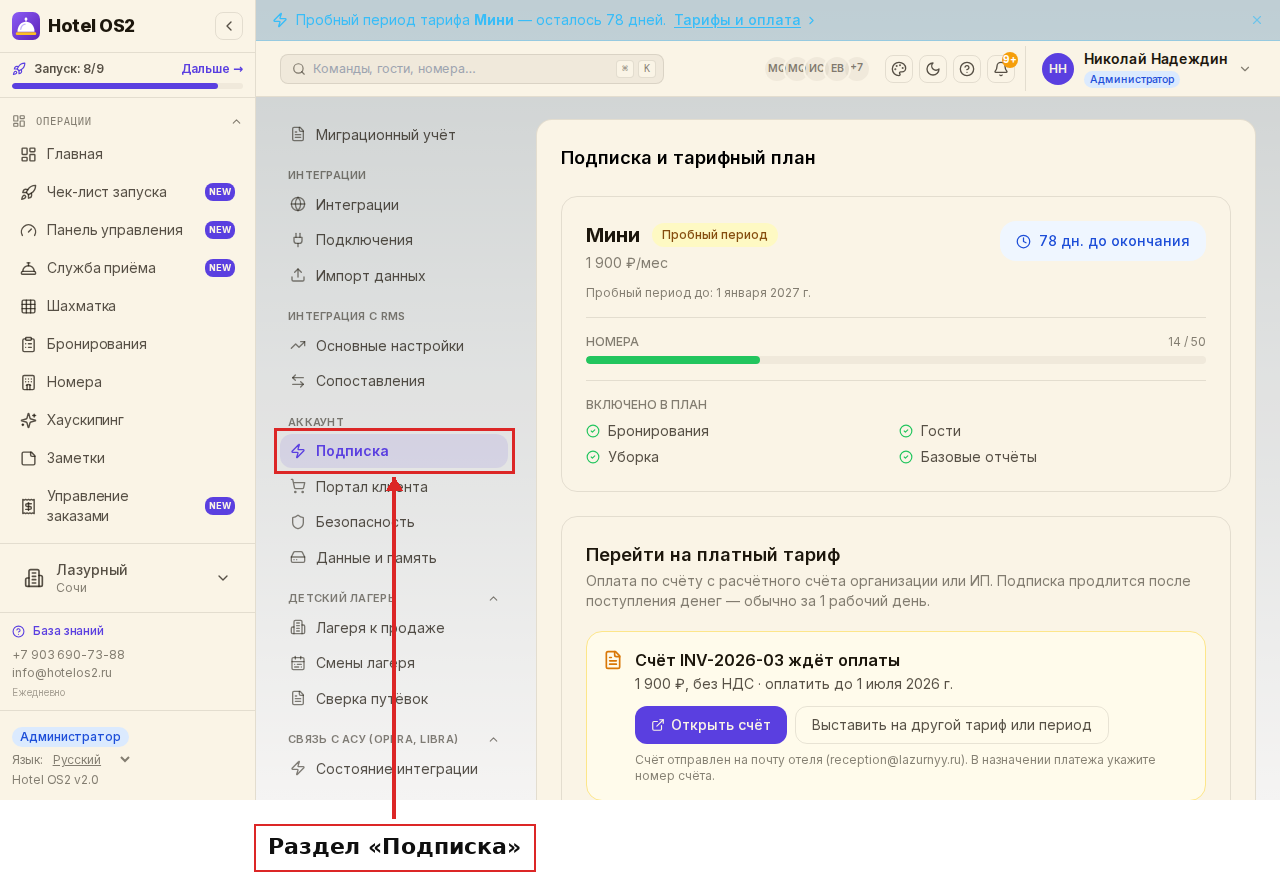Open Данные и память
The width and height of the screenshot is (1280, 895).
coord(394,558)
